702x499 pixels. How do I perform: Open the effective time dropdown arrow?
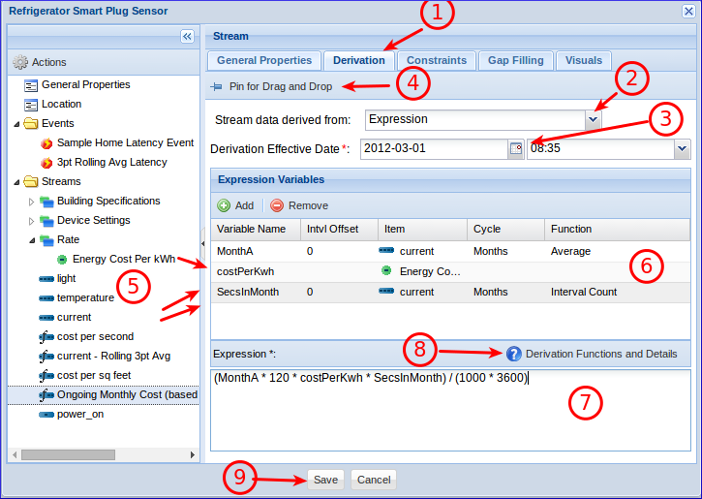pyautogui.click(x=682, y=148)
